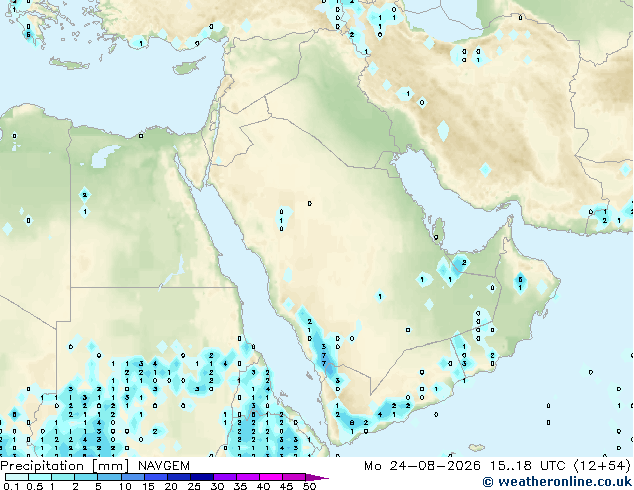Click the legend tick label '15'

[148, 486]
